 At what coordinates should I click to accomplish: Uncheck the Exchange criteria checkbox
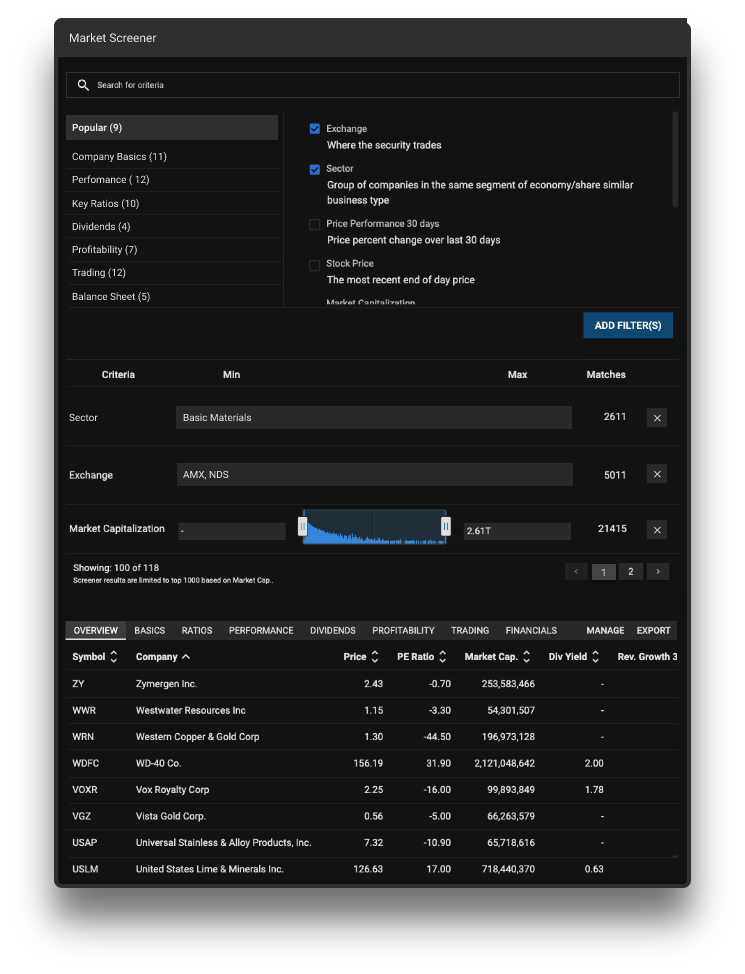[x=315, y=129]
